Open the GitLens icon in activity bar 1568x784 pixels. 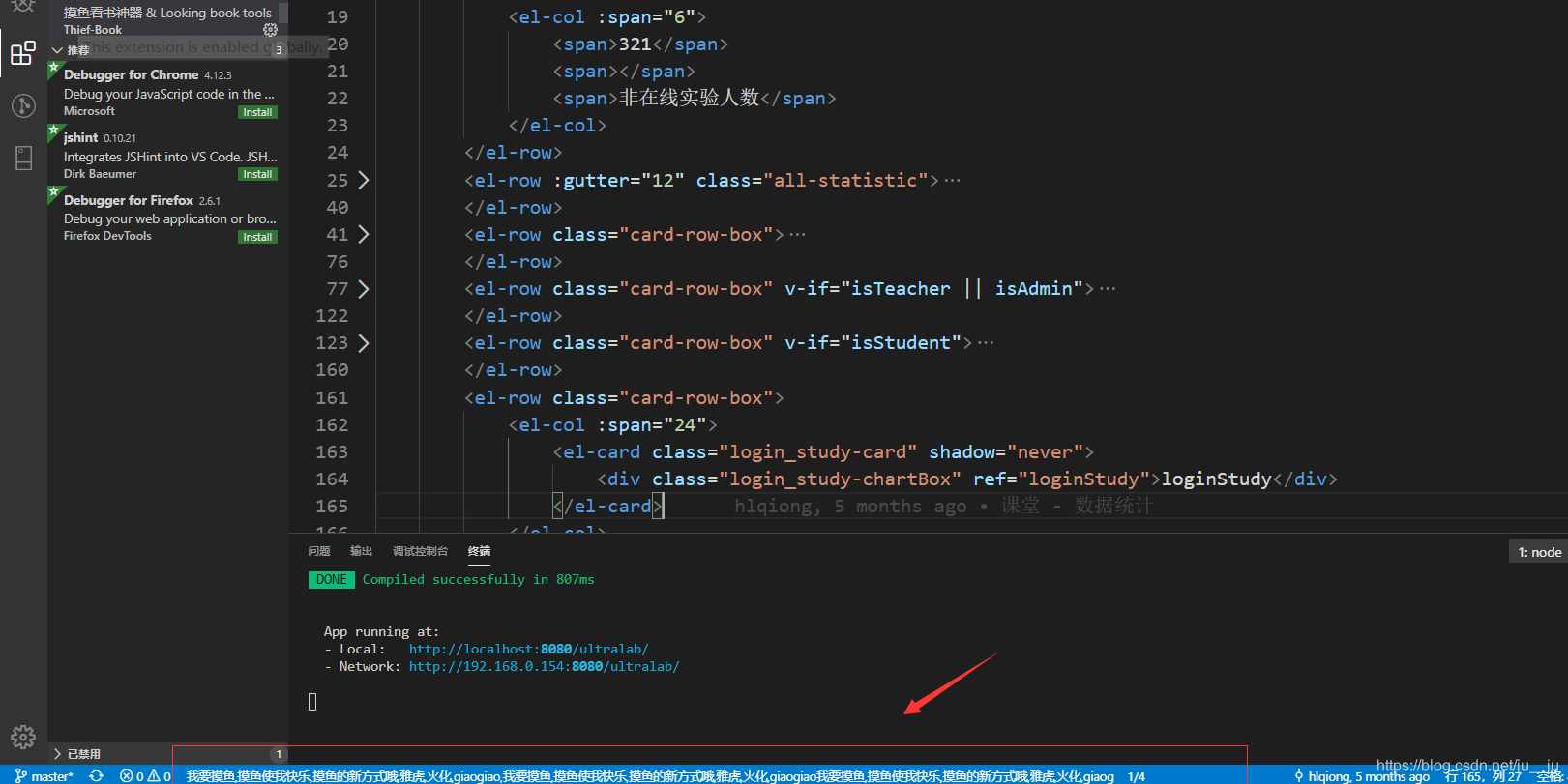[23, 105]
